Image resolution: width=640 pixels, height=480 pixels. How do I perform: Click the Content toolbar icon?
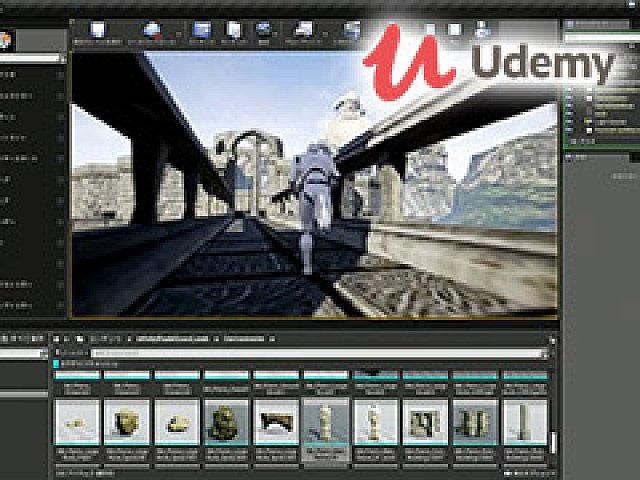(202, 30)
